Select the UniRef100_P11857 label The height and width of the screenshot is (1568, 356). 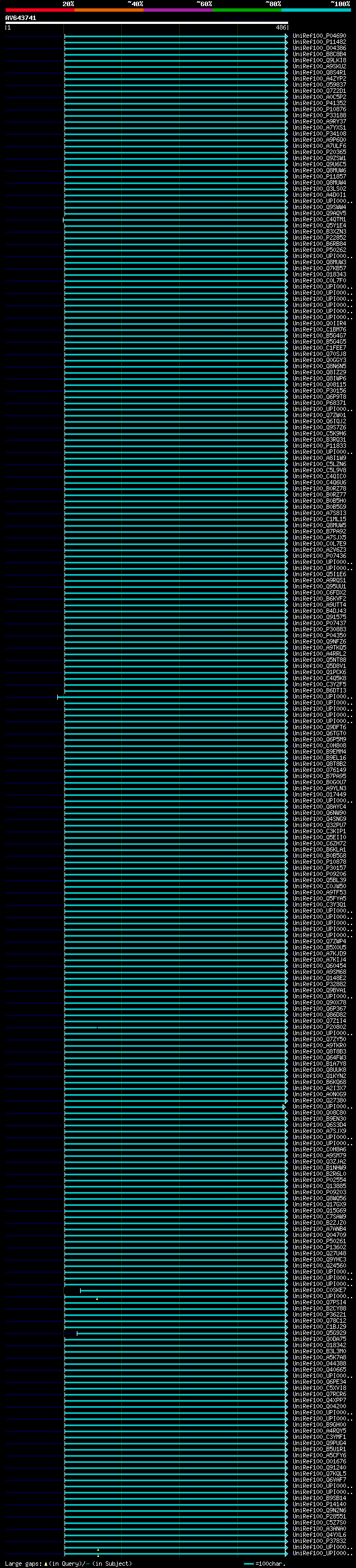[319, 176]
